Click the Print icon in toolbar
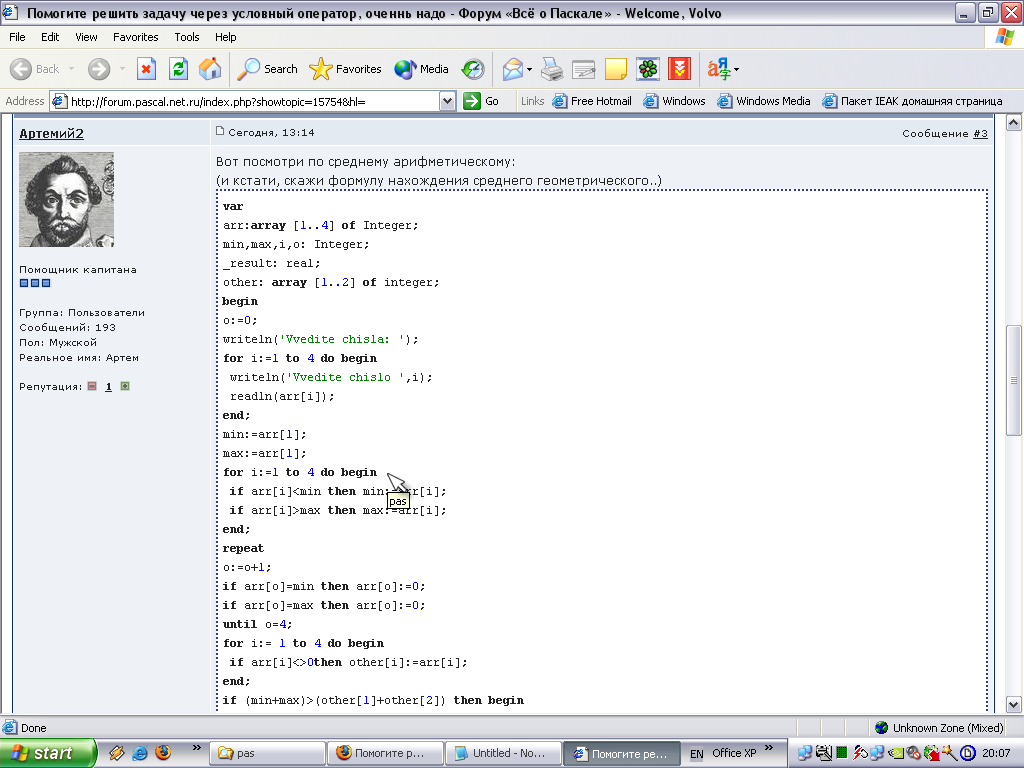1024x768 pixels. pos(552,69)
